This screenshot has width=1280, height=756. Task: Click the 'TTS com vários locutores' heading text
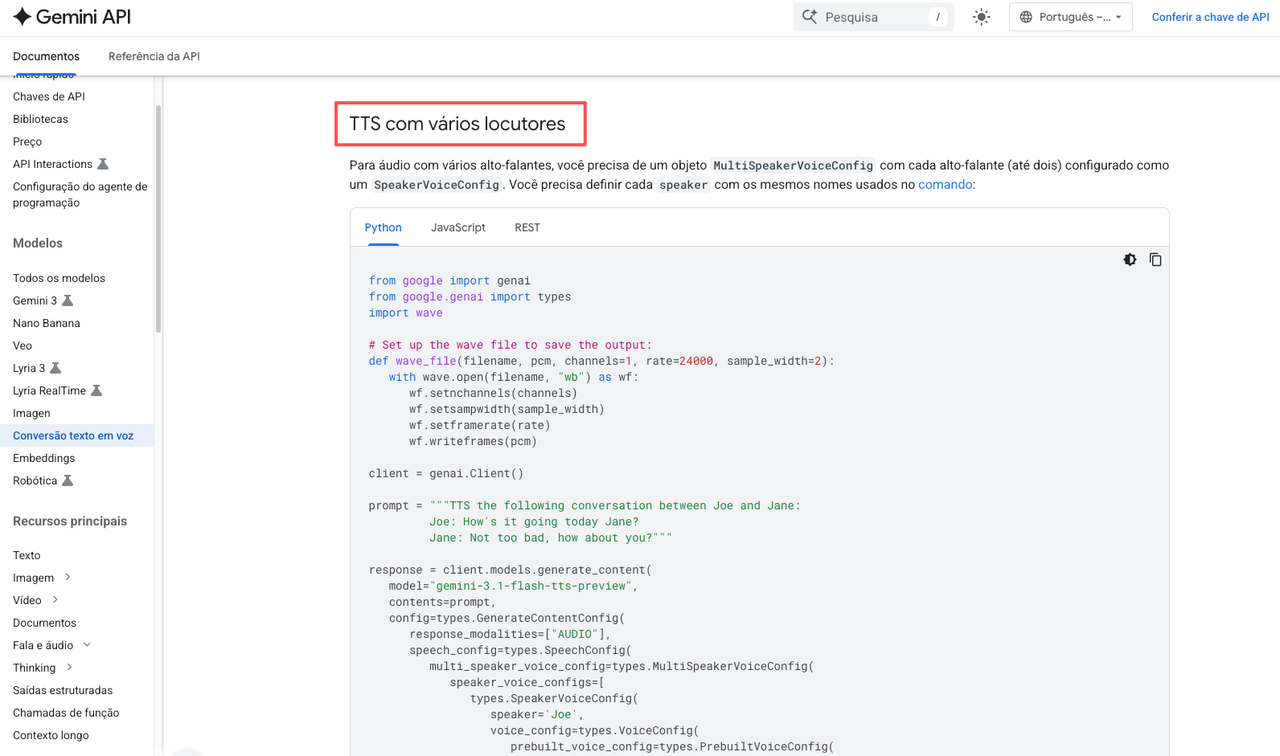457,124
